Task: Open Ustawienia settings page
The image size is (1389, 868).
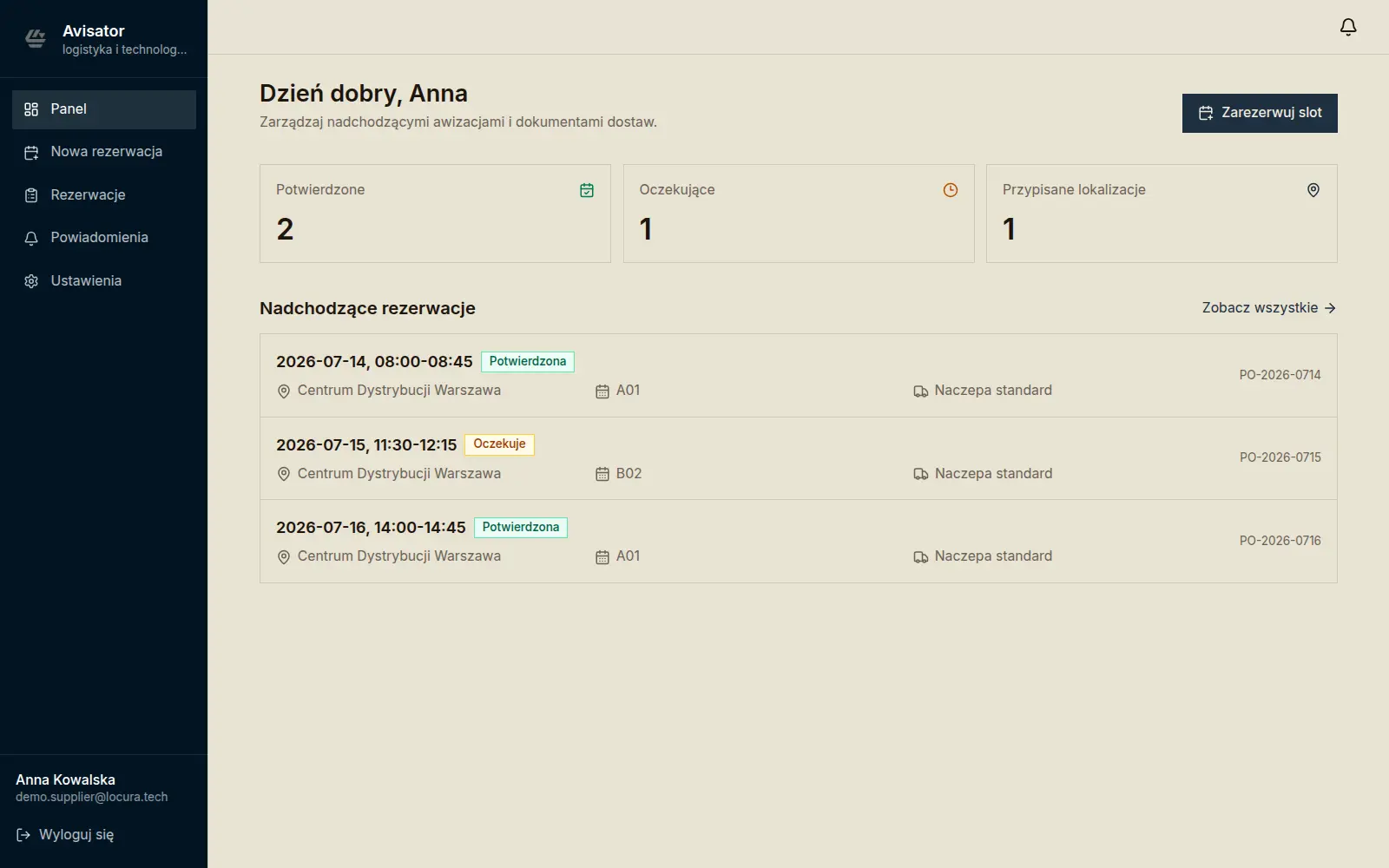Action: [x=104, y=281]
